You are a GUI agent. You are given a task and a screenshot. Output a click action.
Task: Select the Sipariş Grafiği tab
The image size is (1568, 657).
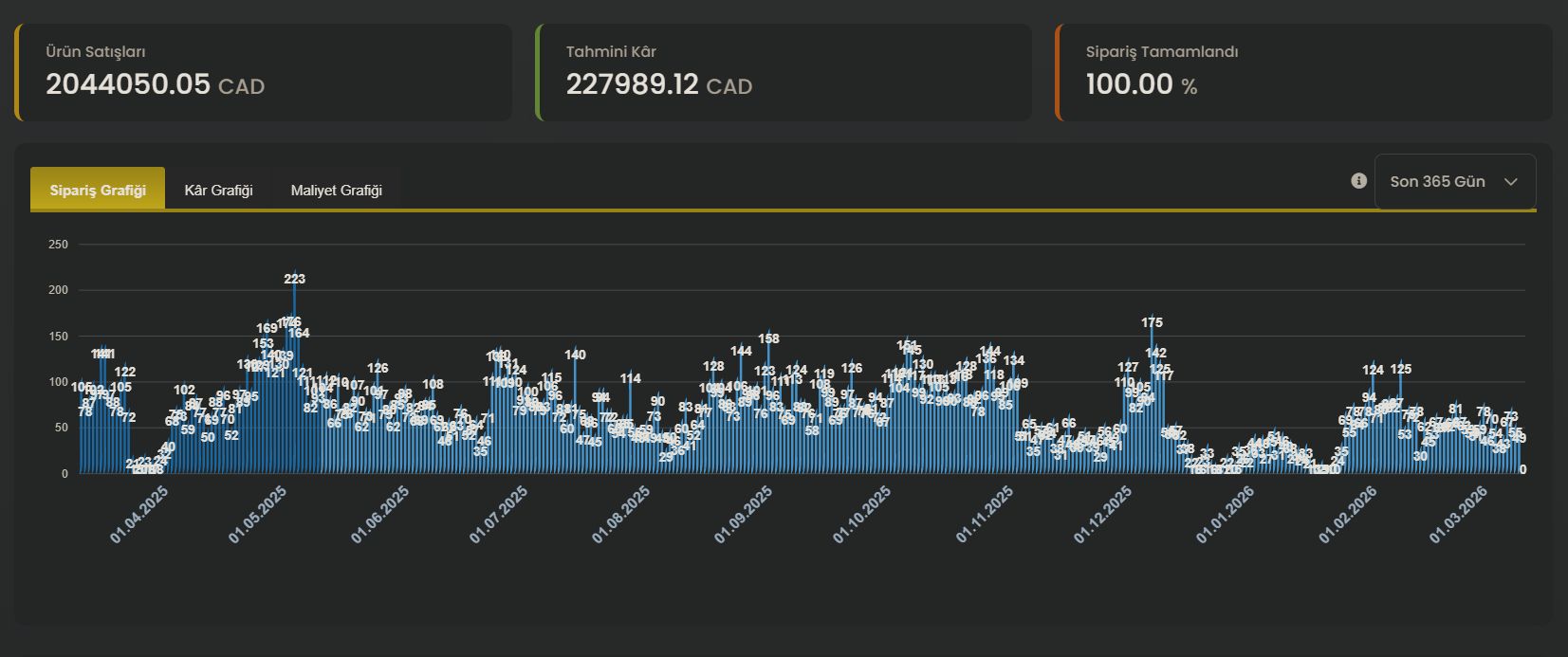click(98, 190)
